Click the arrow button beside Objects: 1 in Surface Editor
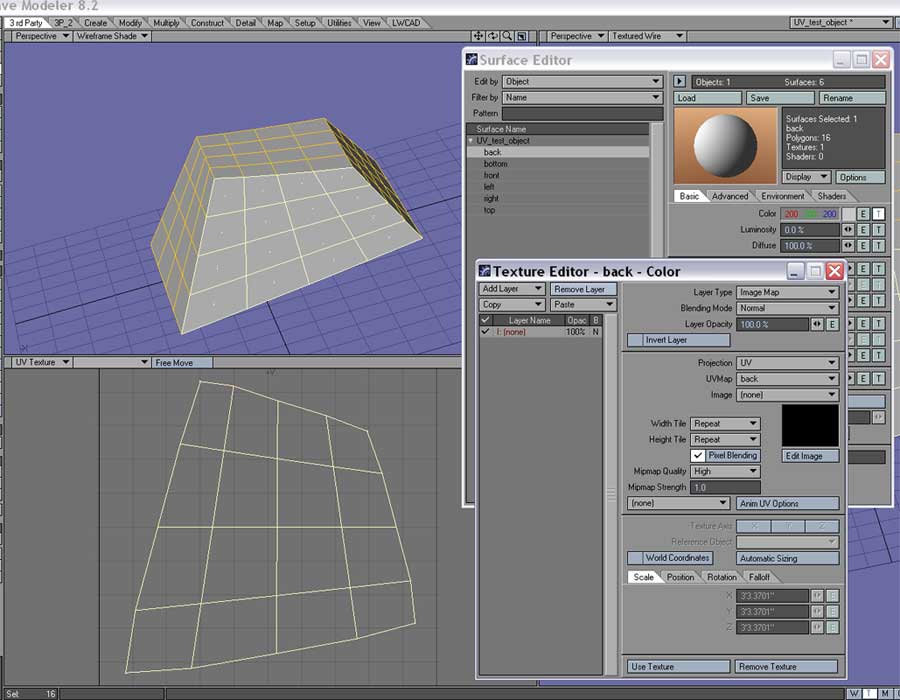Screen dimensions: 900x700 [x=680, y=81]
